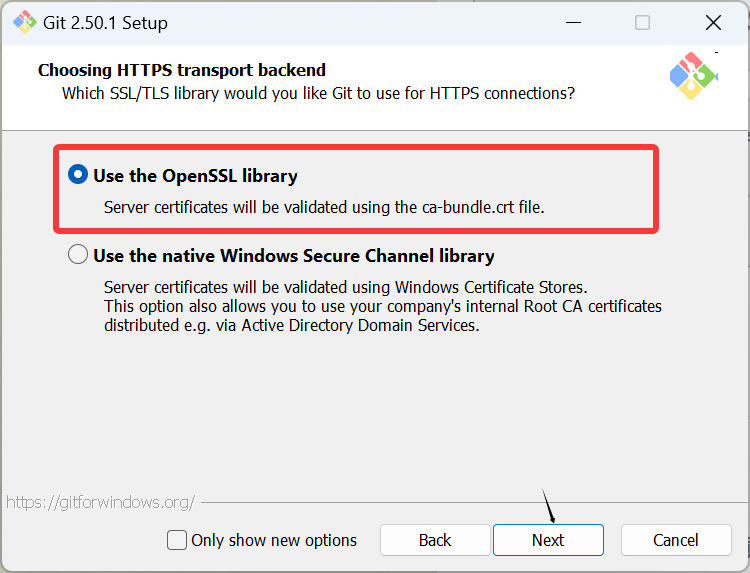The height and width of the screenshot is (573, 750).
Task: Click the Windows Certificate Stores description text
Action: click(x=345, y=287)
